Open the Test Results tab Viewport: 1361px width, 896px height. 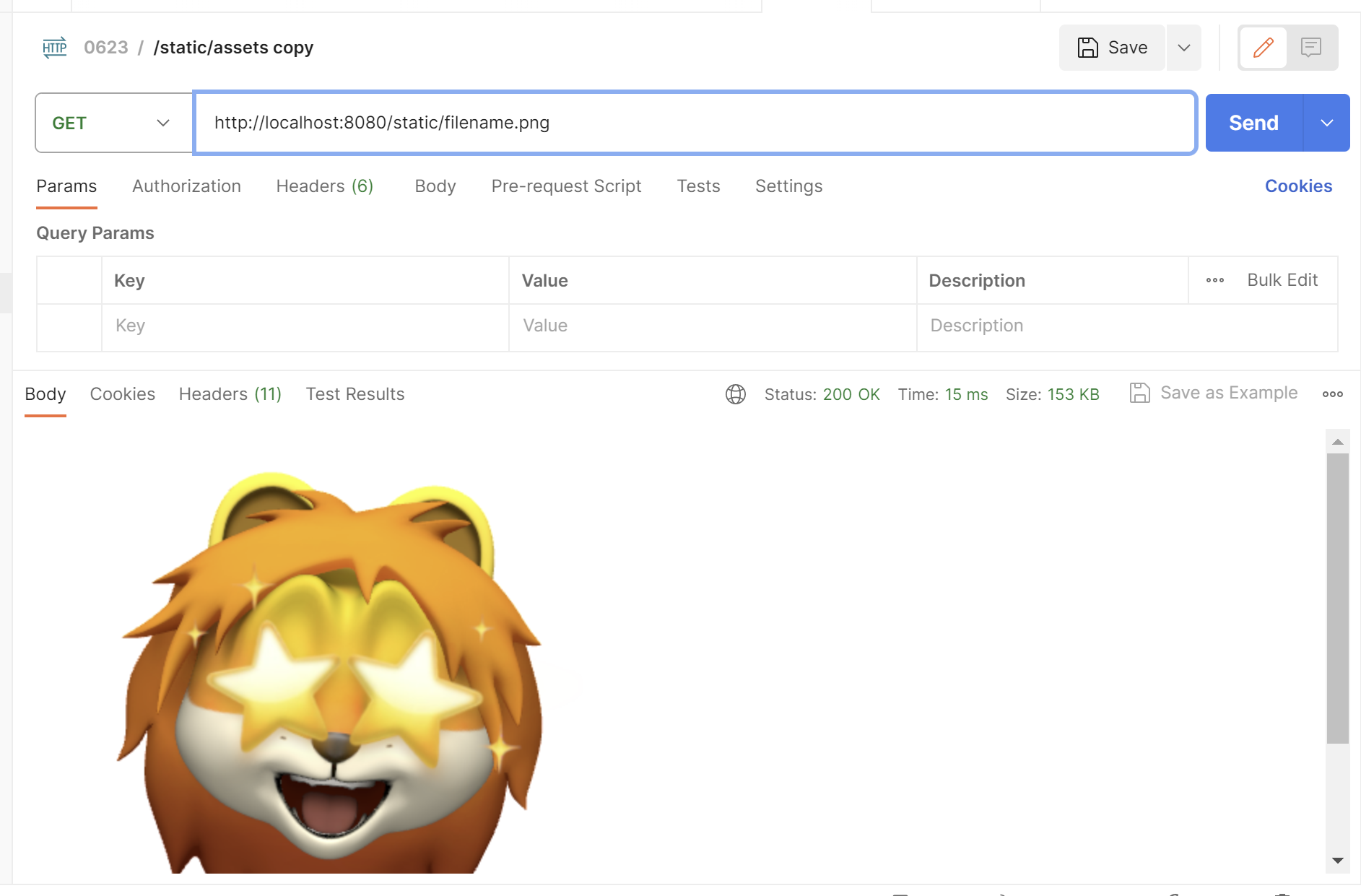pos(355,394)
